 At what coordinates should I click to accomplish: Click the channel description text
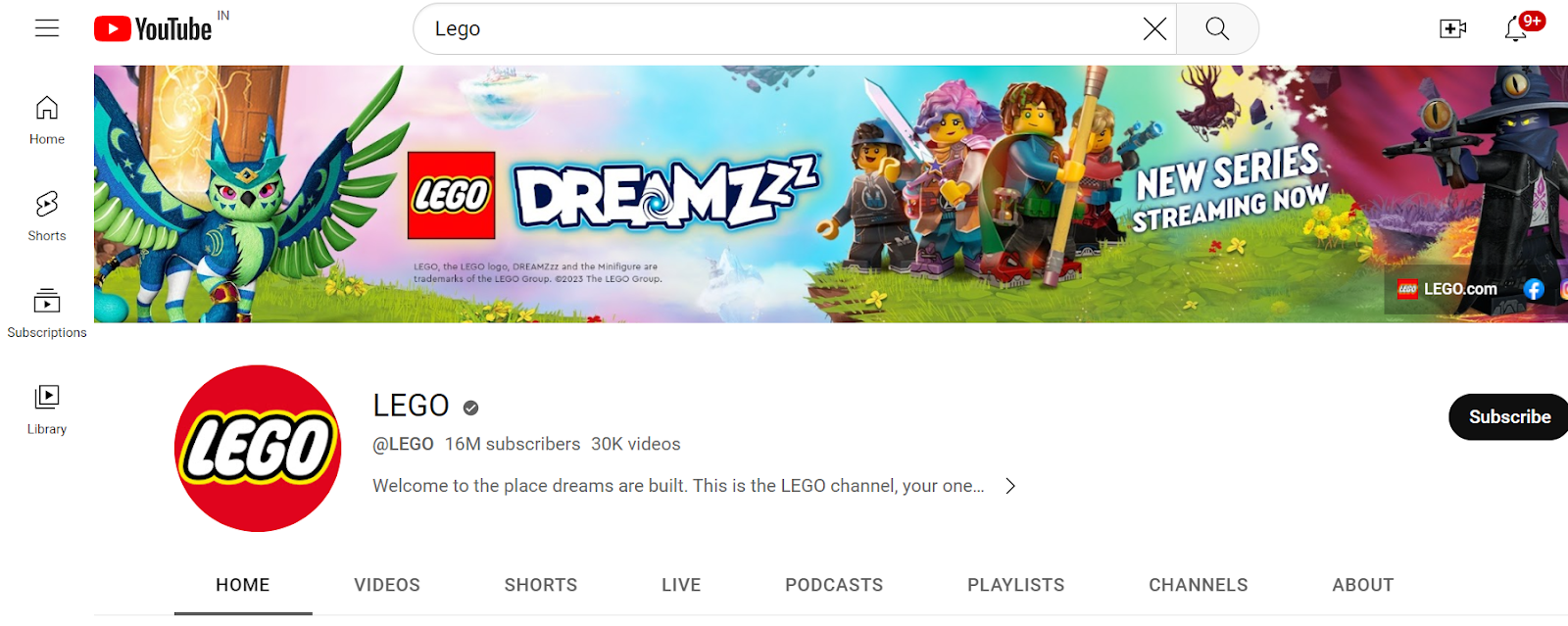point(678,486)
